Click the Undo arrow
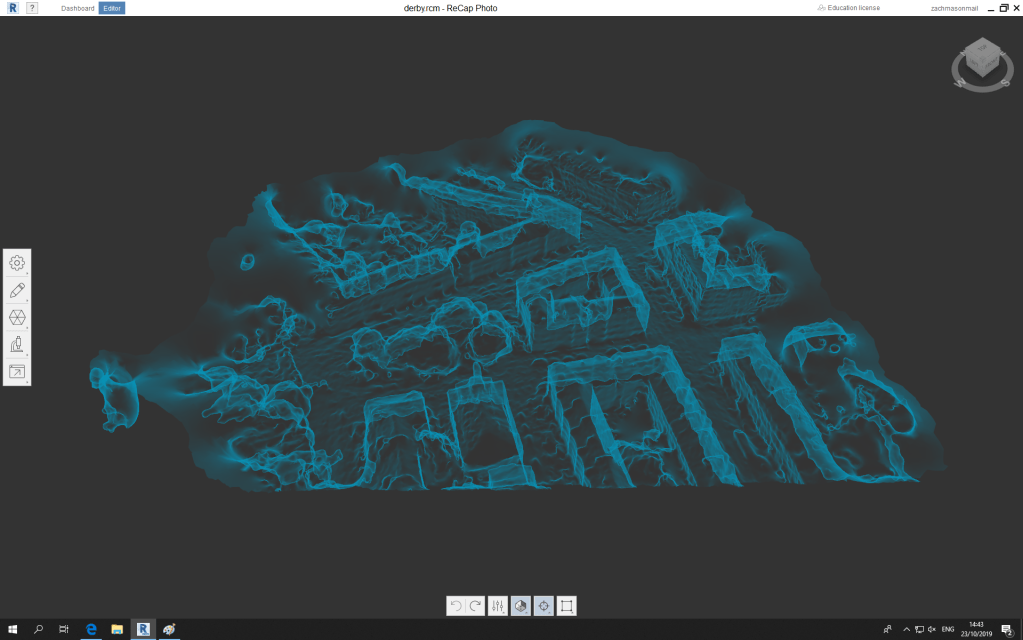This screenshot has height=640, width=1023. (456, 606)
